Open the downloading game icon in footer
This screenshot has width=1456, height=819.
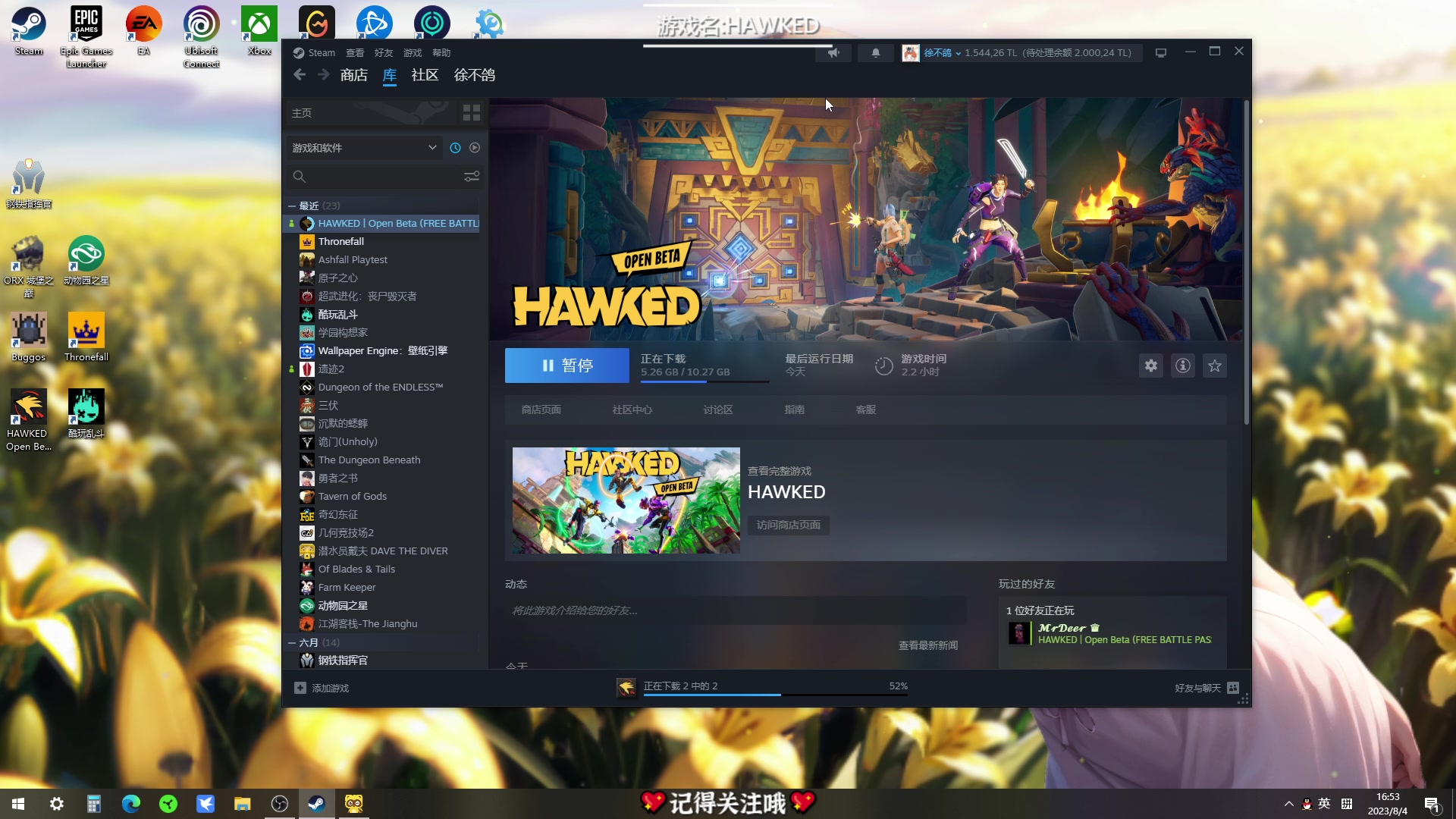(x=626, y=687)
